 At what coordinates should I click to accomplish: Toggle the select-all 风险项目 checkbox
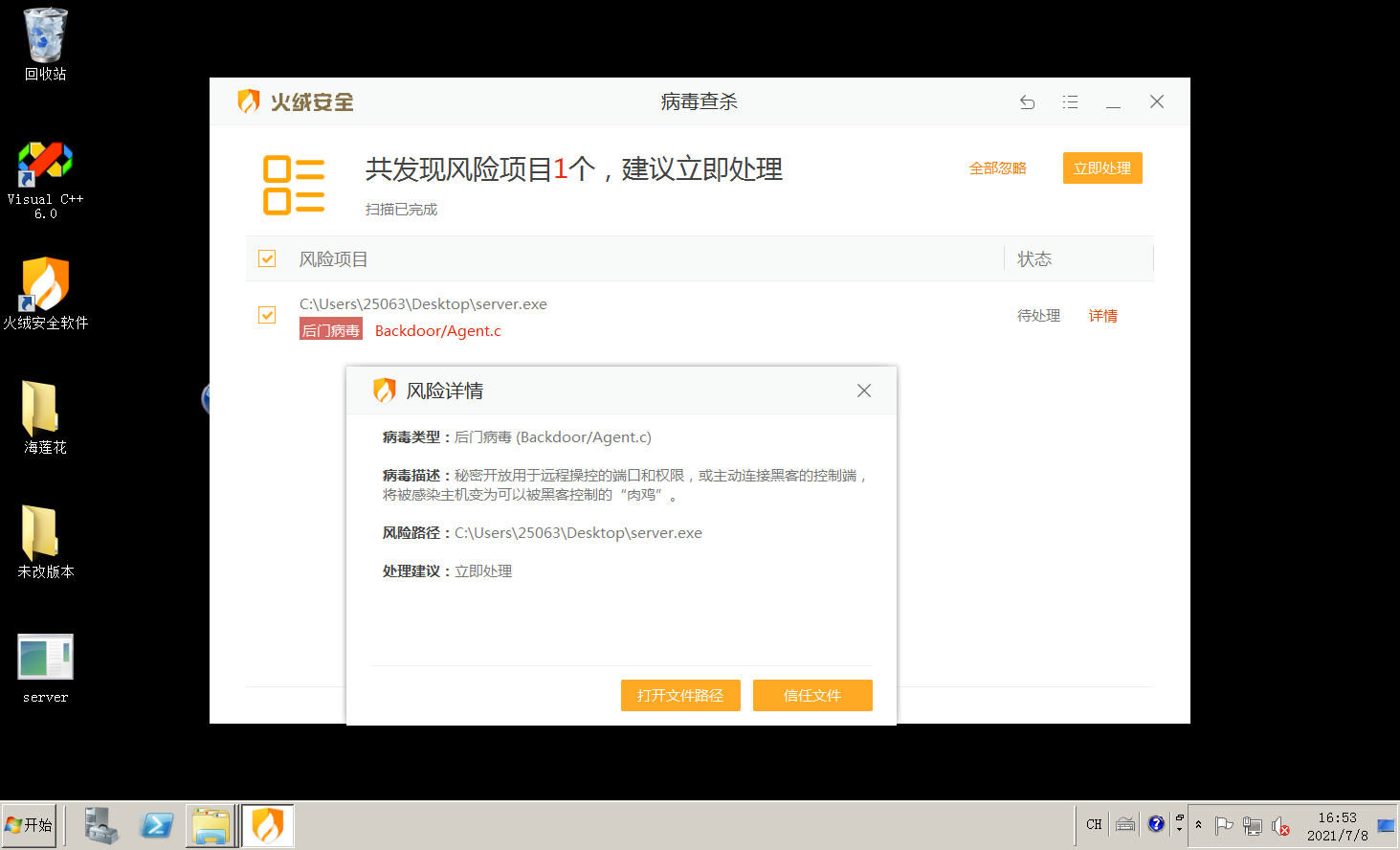[267, 258]
